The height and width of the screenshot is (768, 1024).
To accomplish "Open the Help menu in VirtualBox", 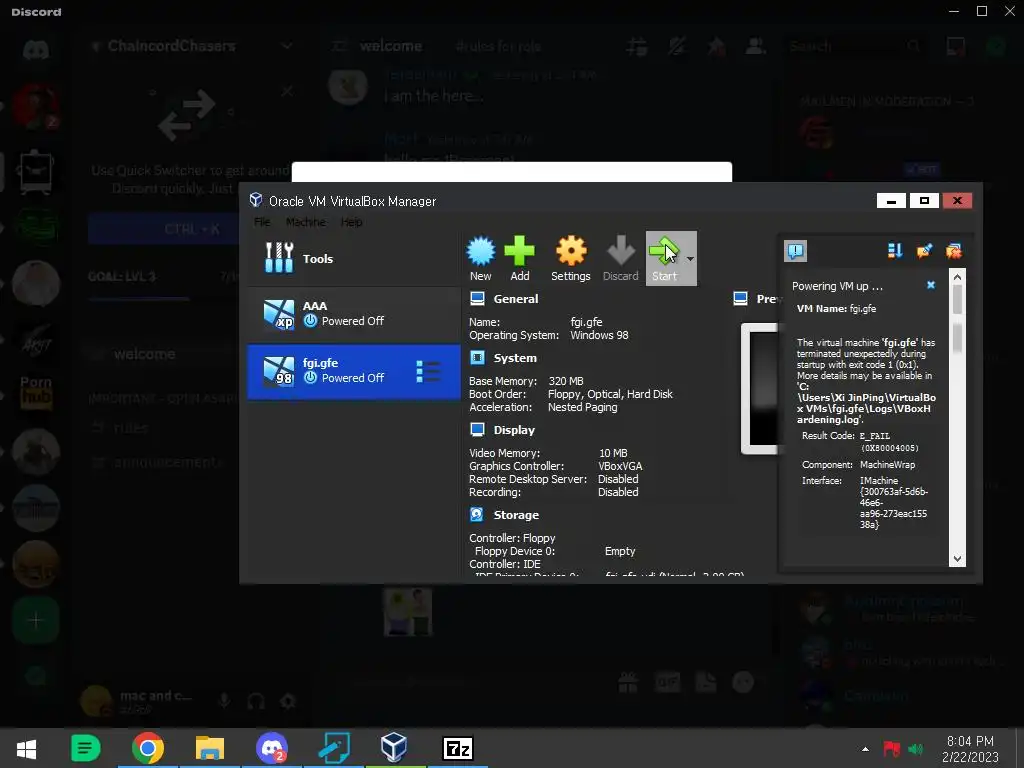I will (x=351, y=222).
